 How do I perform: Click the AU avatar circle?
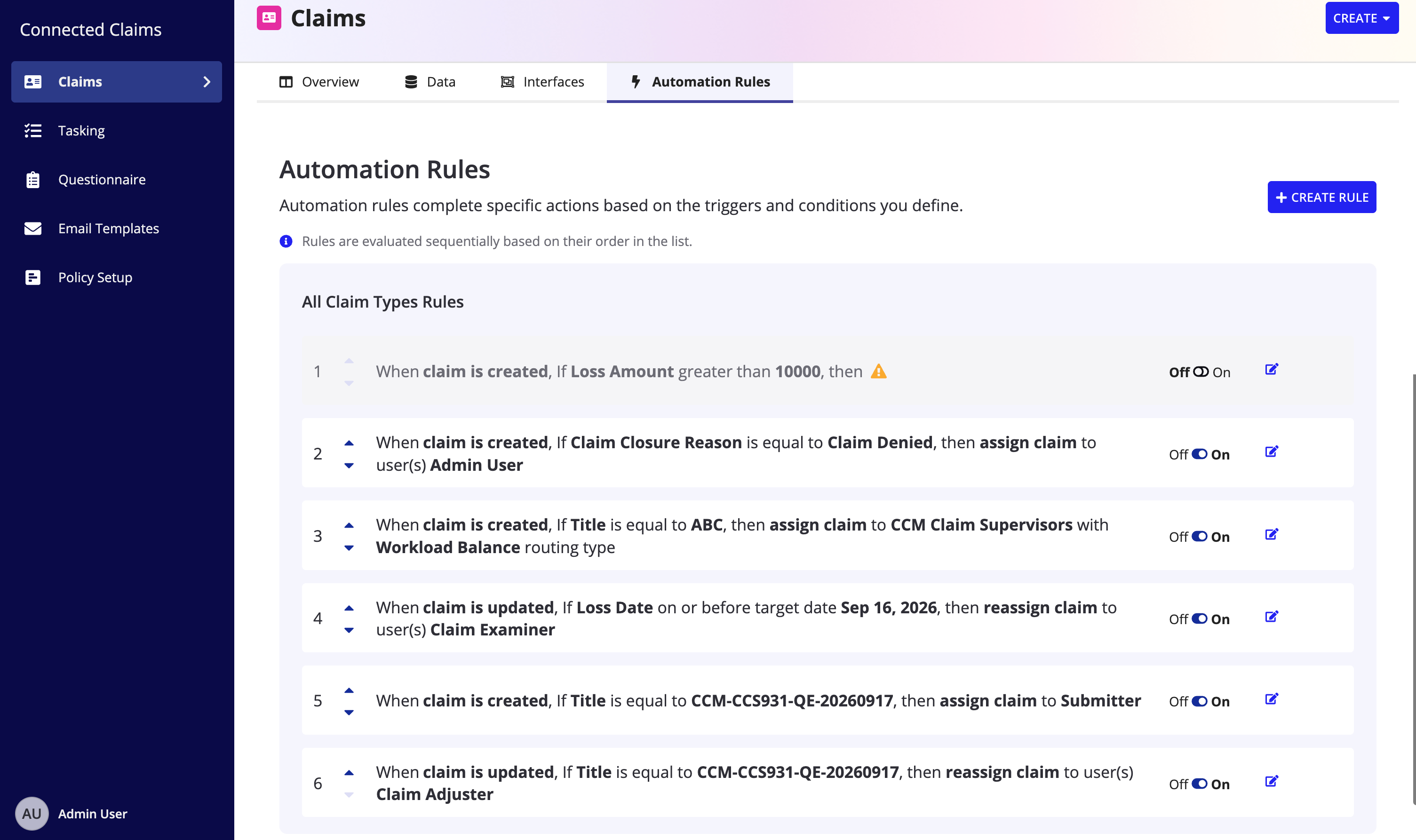pos(32,813)
